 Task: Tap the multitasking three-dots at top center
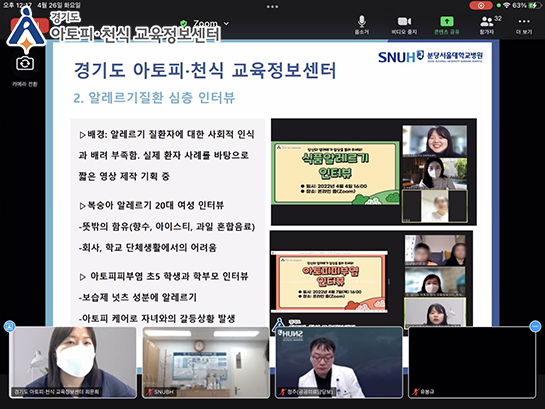click(x=272, y=6)
